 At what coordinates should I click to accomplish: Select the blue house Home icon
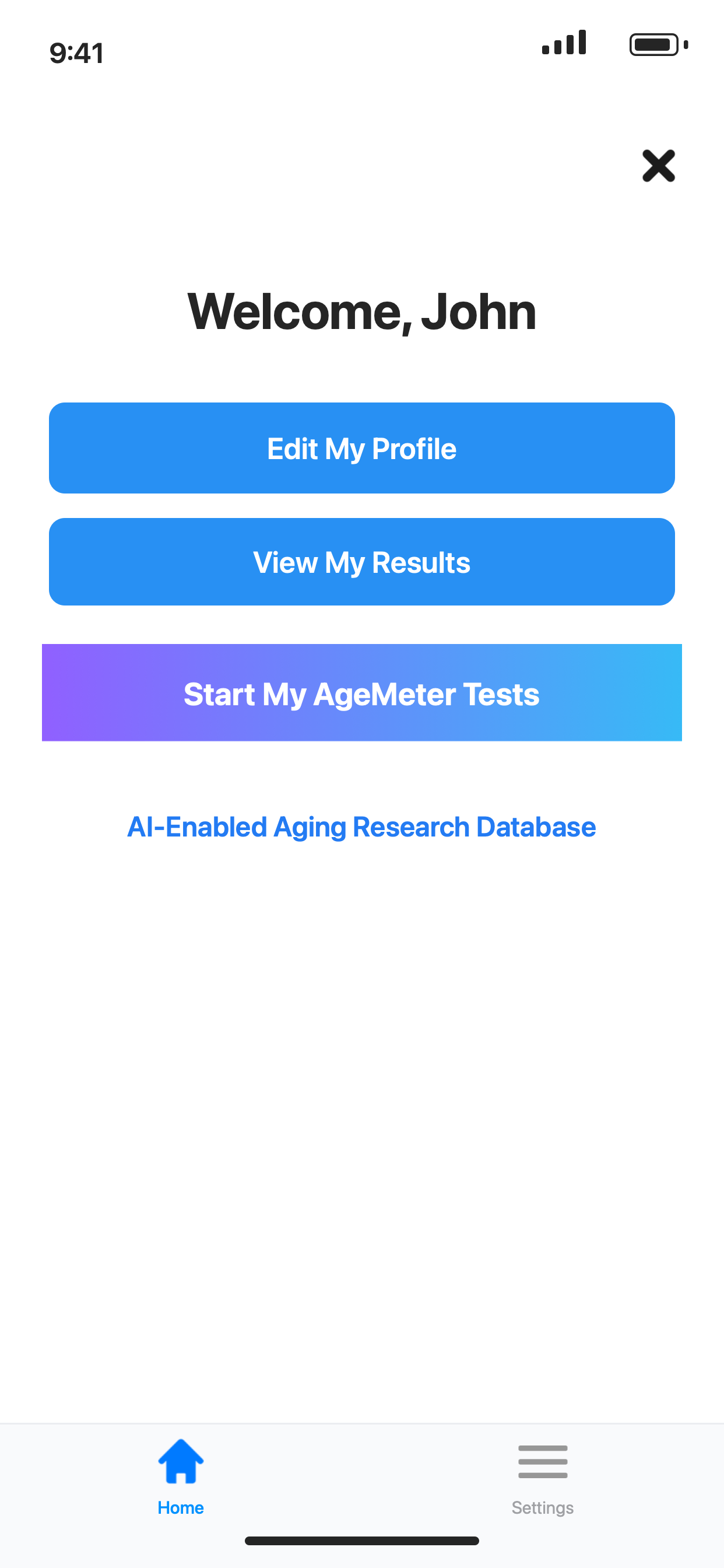(x=181, y=1461)
